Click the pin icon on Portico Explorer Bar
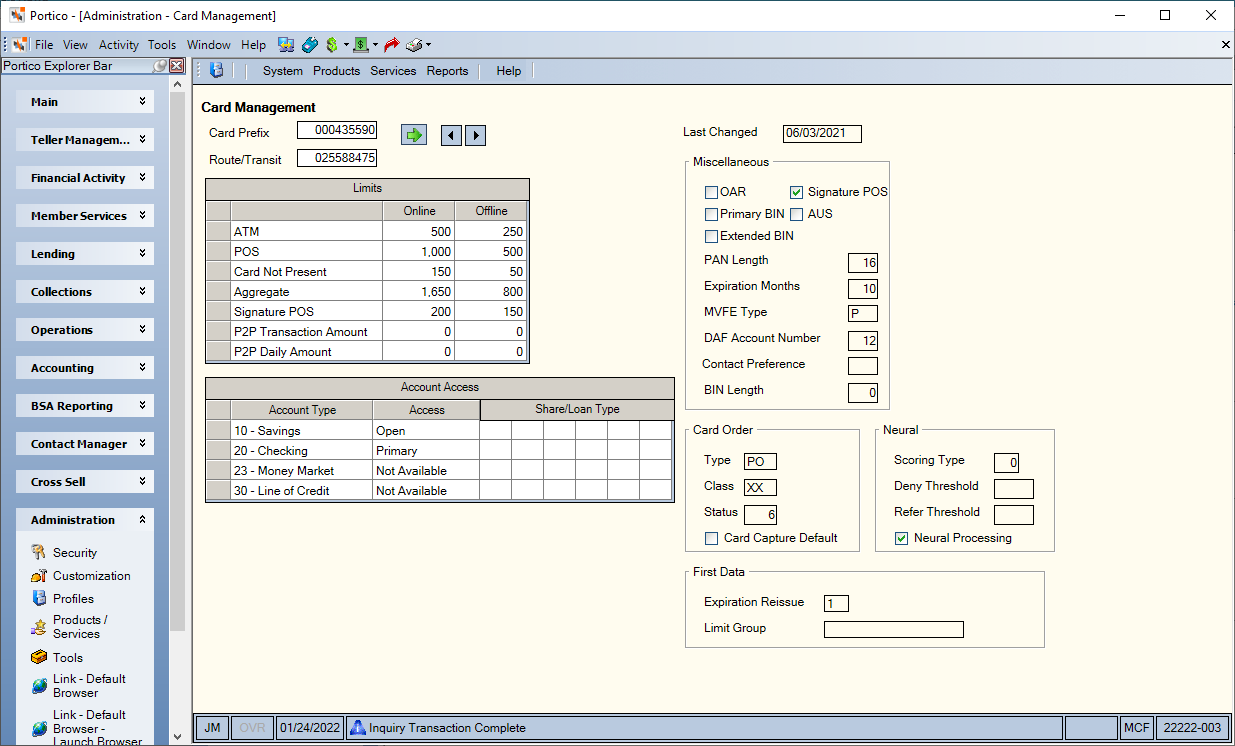 [159, 66]
